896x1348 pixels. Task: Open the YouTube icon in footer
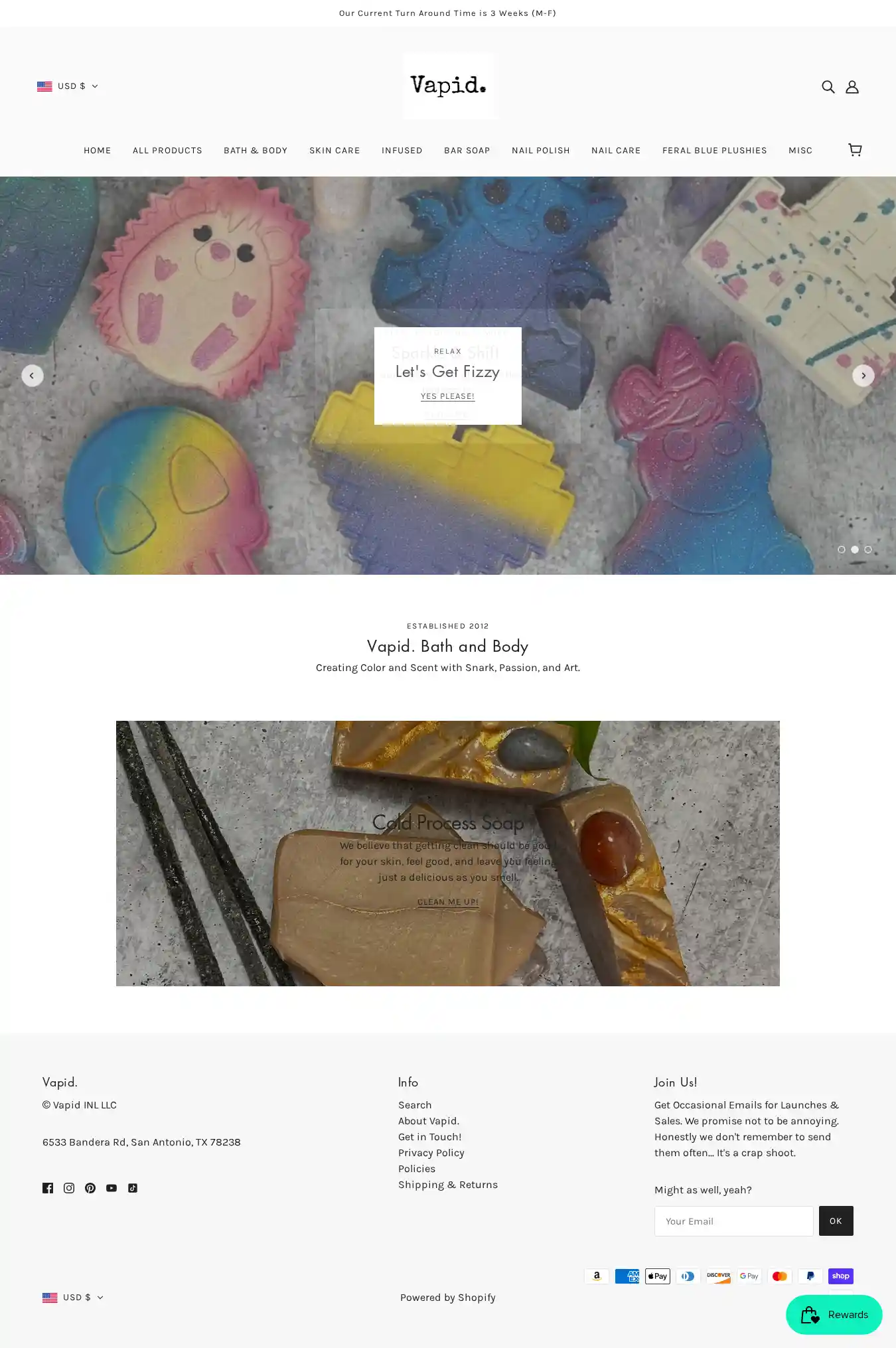(x=112, y=1188)
